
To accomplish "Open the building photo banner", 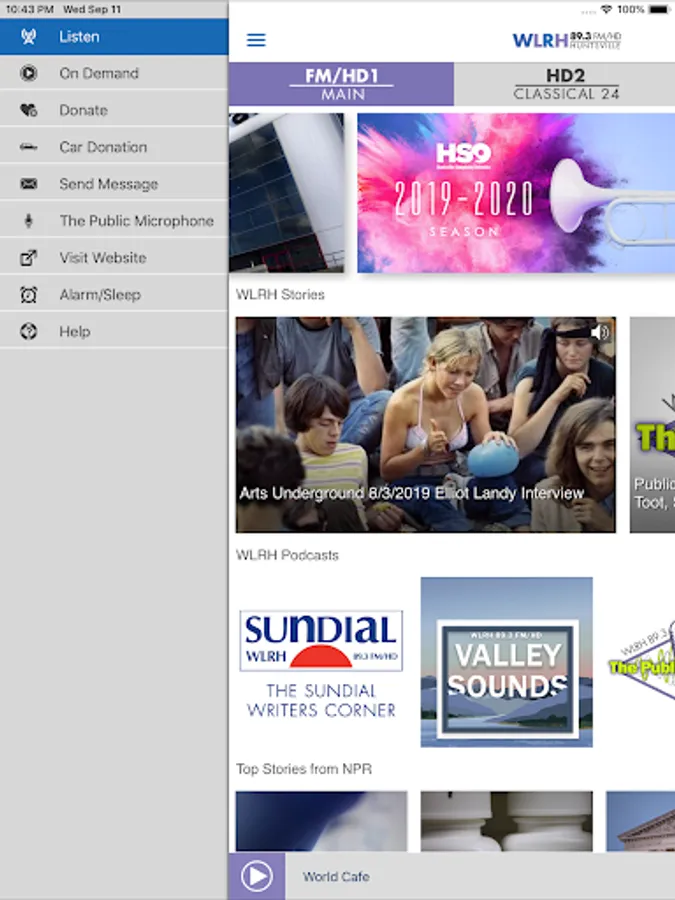I will (286, 193).
